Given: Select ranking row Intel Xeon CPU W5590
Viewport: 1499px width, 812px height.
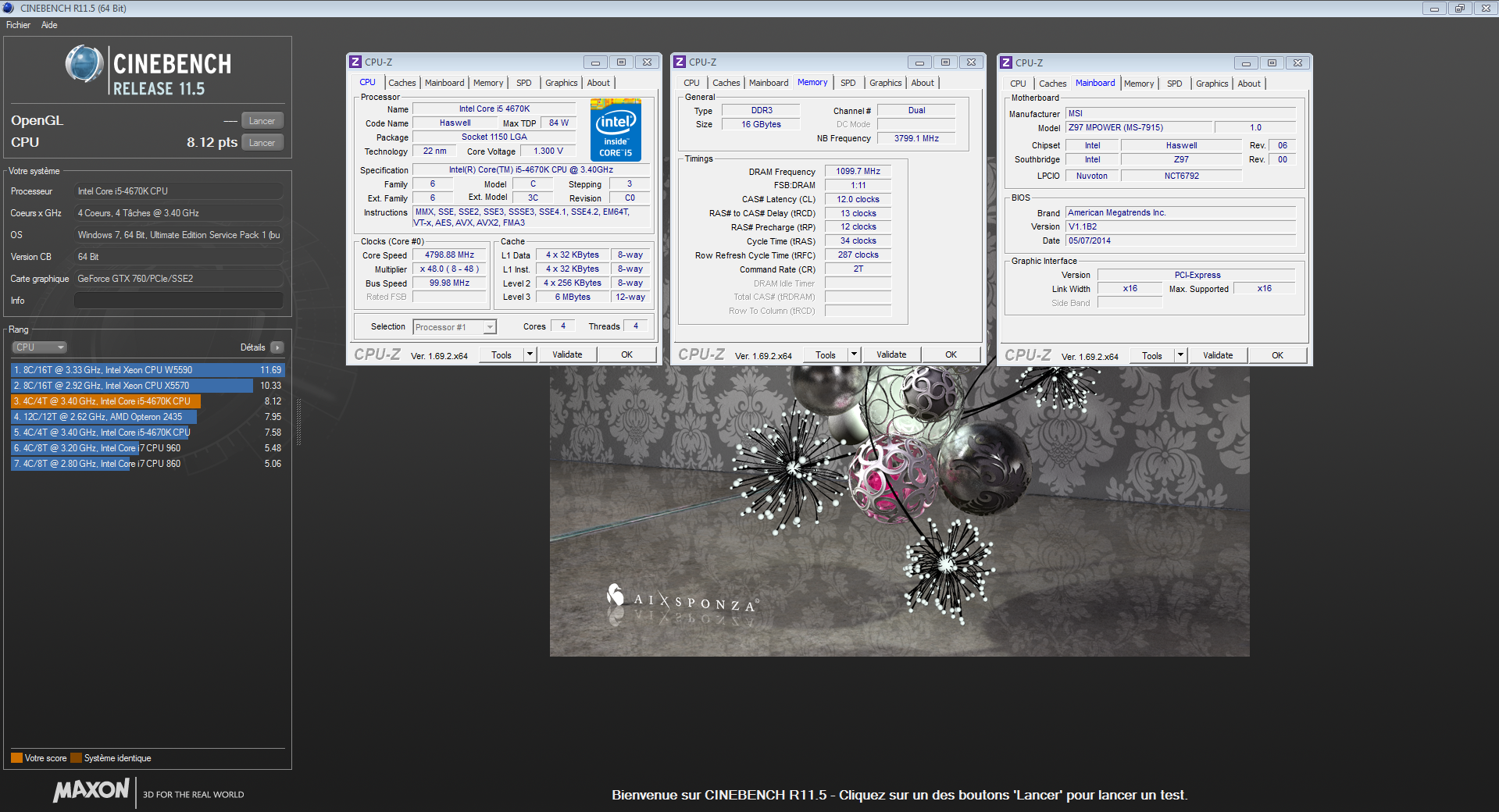Looking at the screenshot, I should (x=148, y=370).
